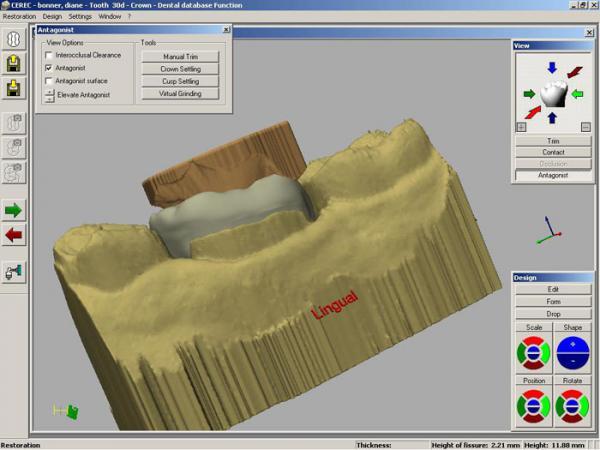Click the green next-step arrow icon
This screenshot has width=600, height=450.
[15, 210]
